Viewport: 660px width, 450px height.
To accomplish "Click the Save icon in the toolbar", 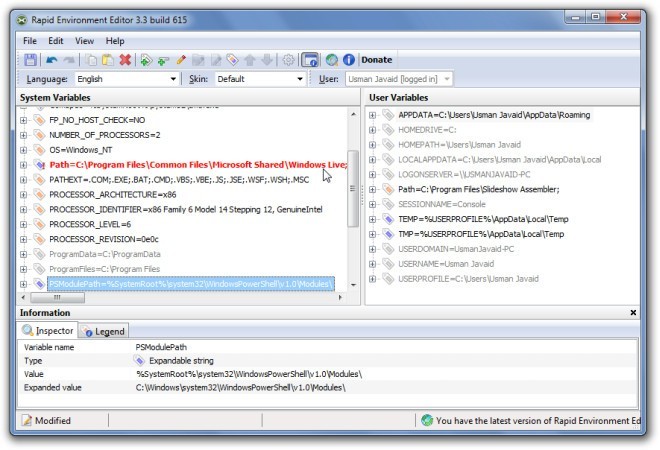I will [31, 60].
